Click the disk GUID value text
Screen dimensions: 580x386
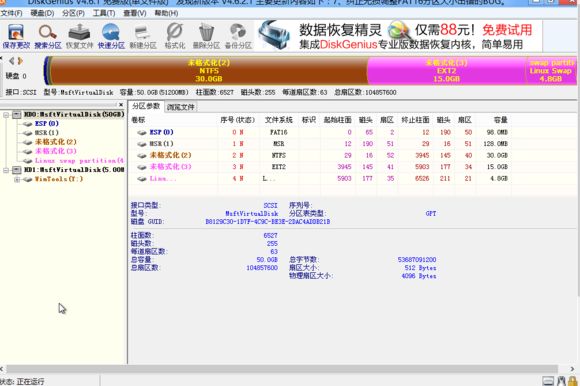[x=268, y=222]
